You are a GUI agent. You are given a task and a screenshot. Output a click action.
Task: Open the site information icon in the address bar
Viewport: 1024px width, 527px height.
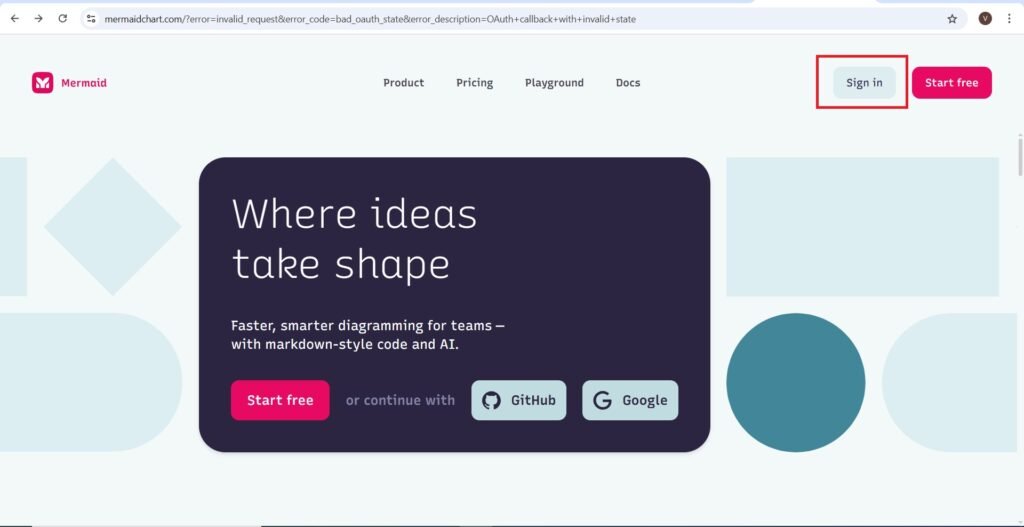click(91, 18)
